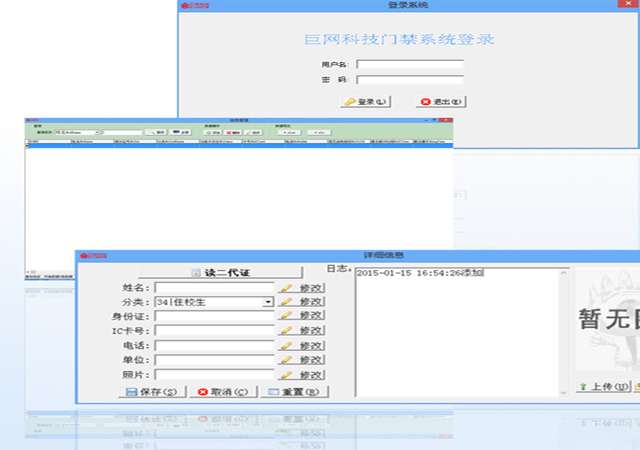640x450 pixels.
Task: Click the IC卡号 card number input field
Action: click(214, 331)
